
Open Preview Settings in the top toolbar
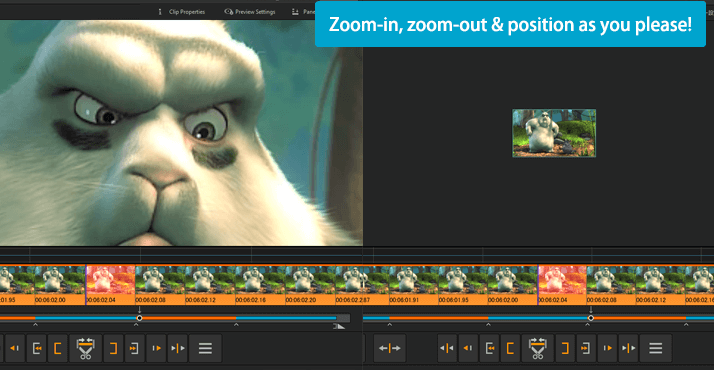(255, 12)
